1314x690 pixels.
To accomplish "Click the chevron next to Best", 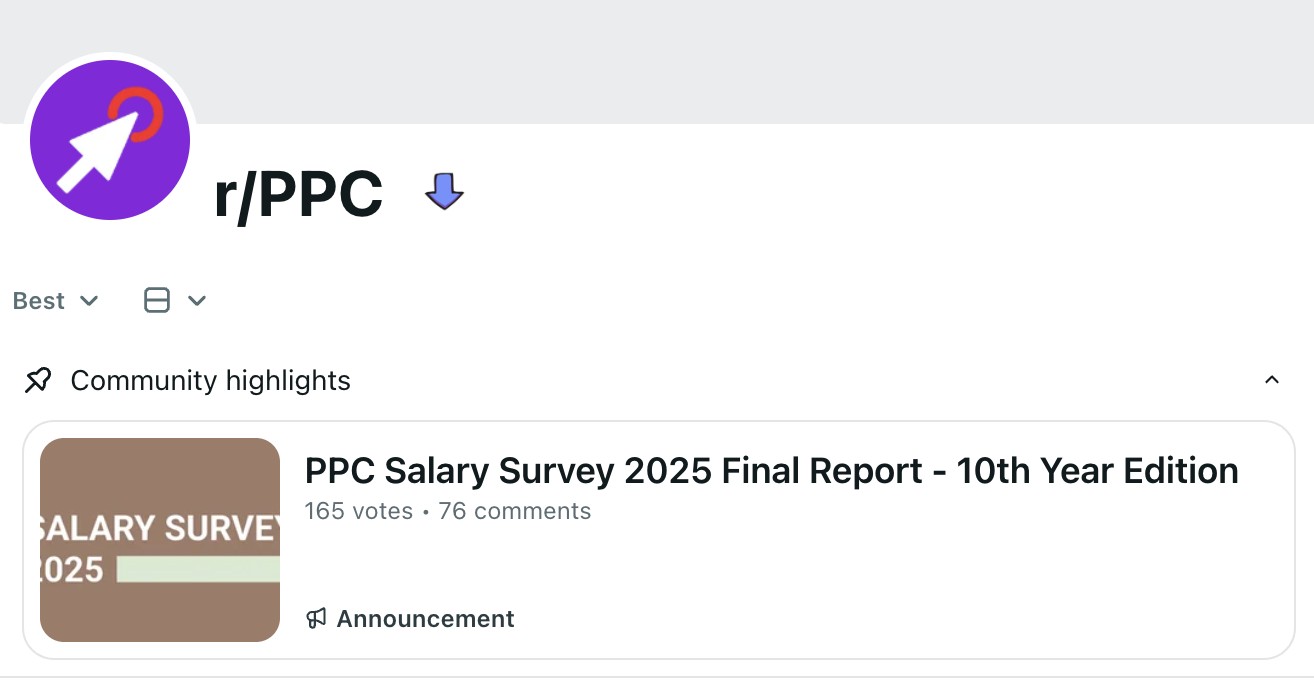I will coord(89,301).
